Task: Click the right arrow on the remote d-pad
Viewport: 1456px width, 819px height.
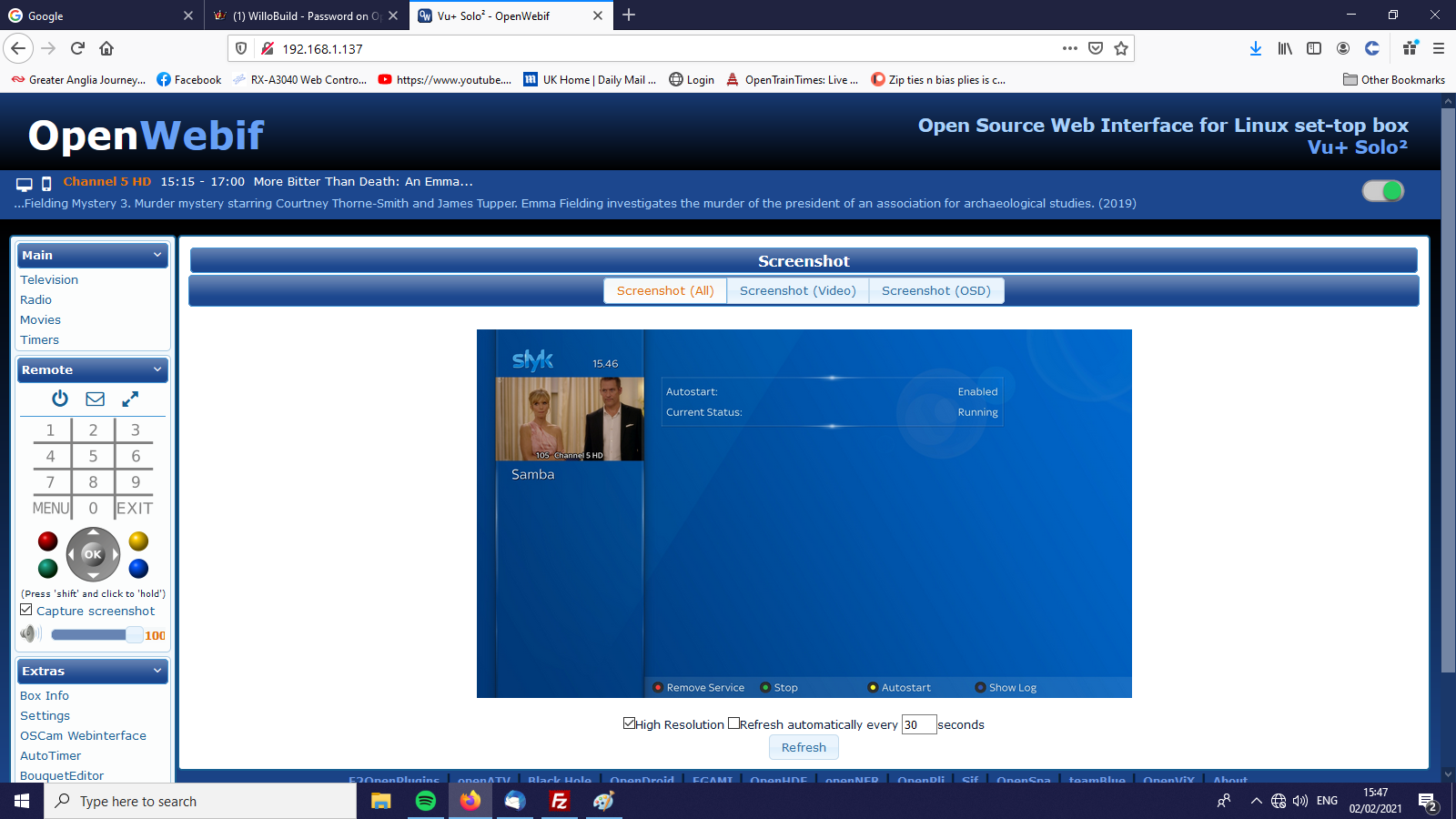Action: 114,554
